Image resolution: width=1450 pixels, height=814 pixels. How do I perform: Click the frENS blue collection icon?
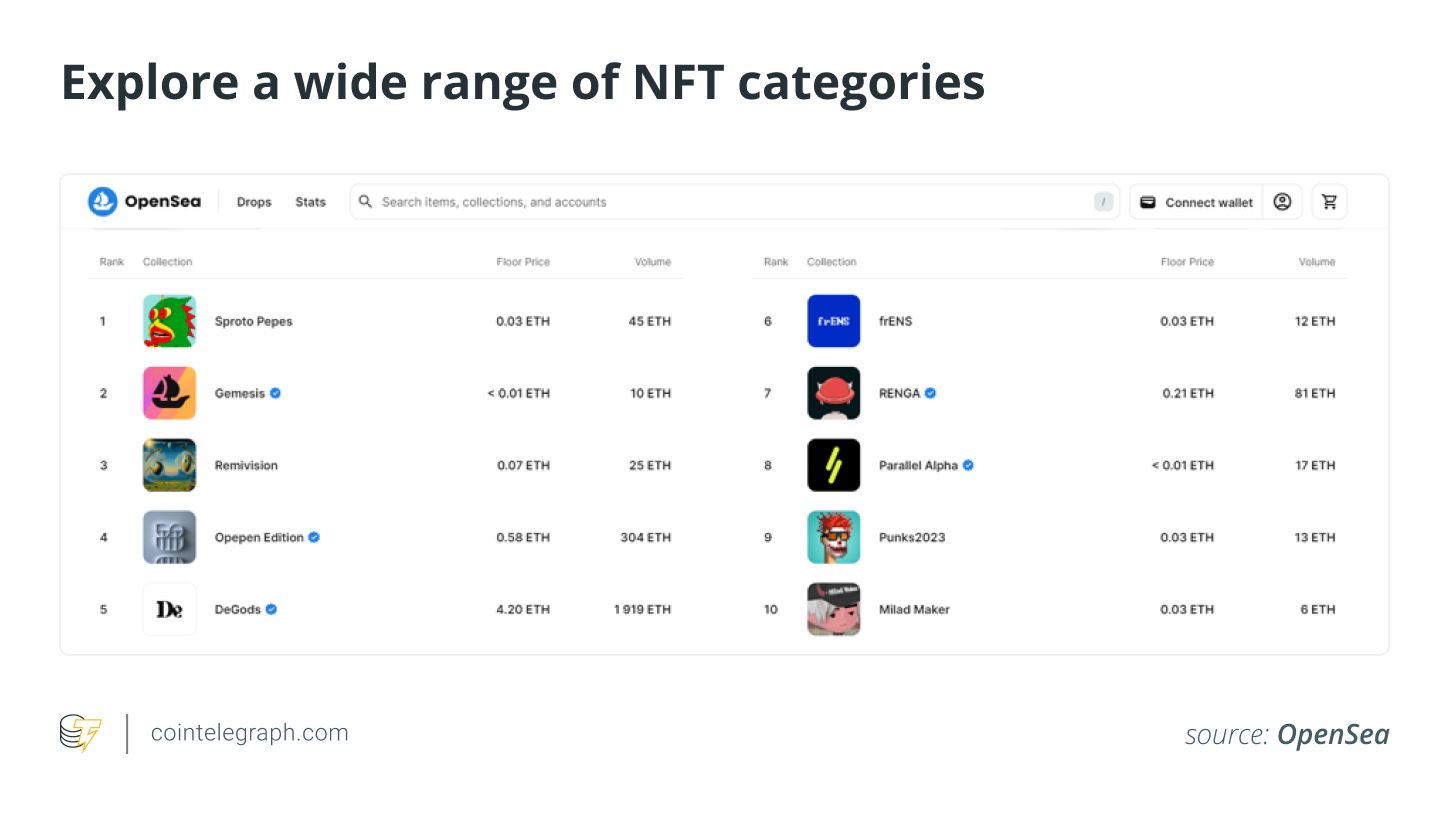click(x=833, y=321)
